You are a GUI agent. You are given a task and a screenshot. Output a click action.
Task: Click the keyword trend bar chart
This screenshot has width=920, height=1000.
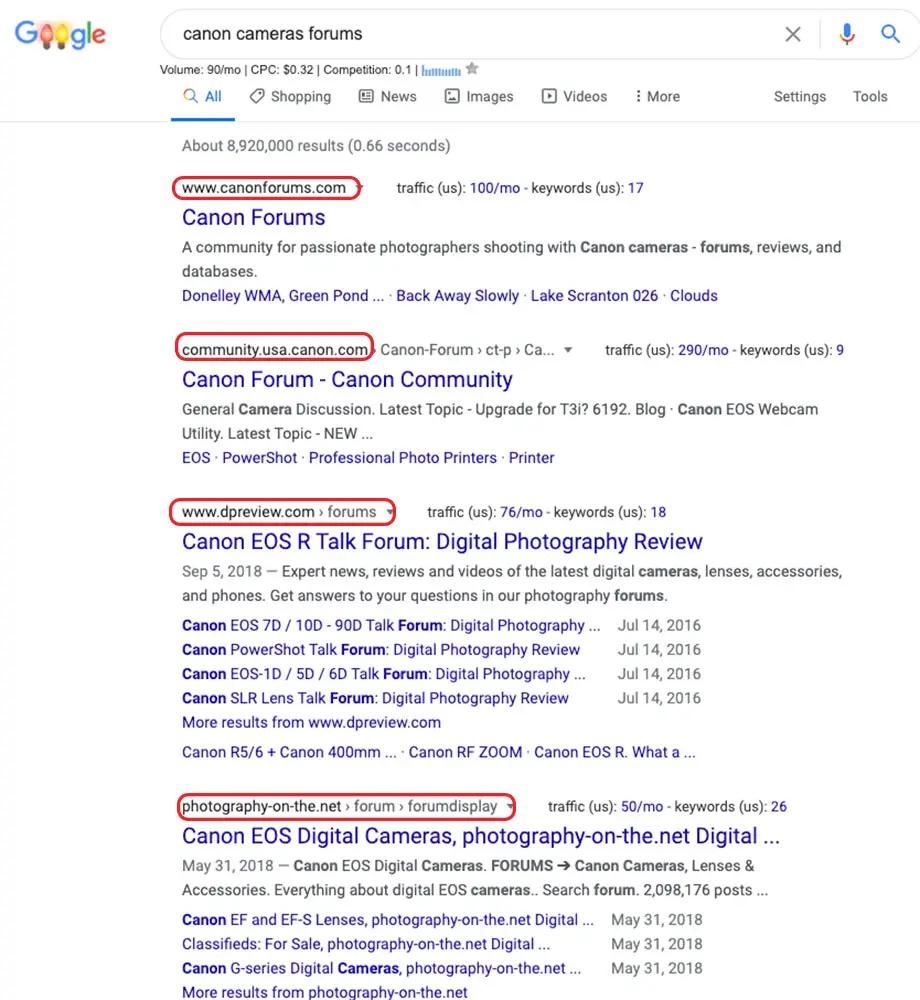441,70
